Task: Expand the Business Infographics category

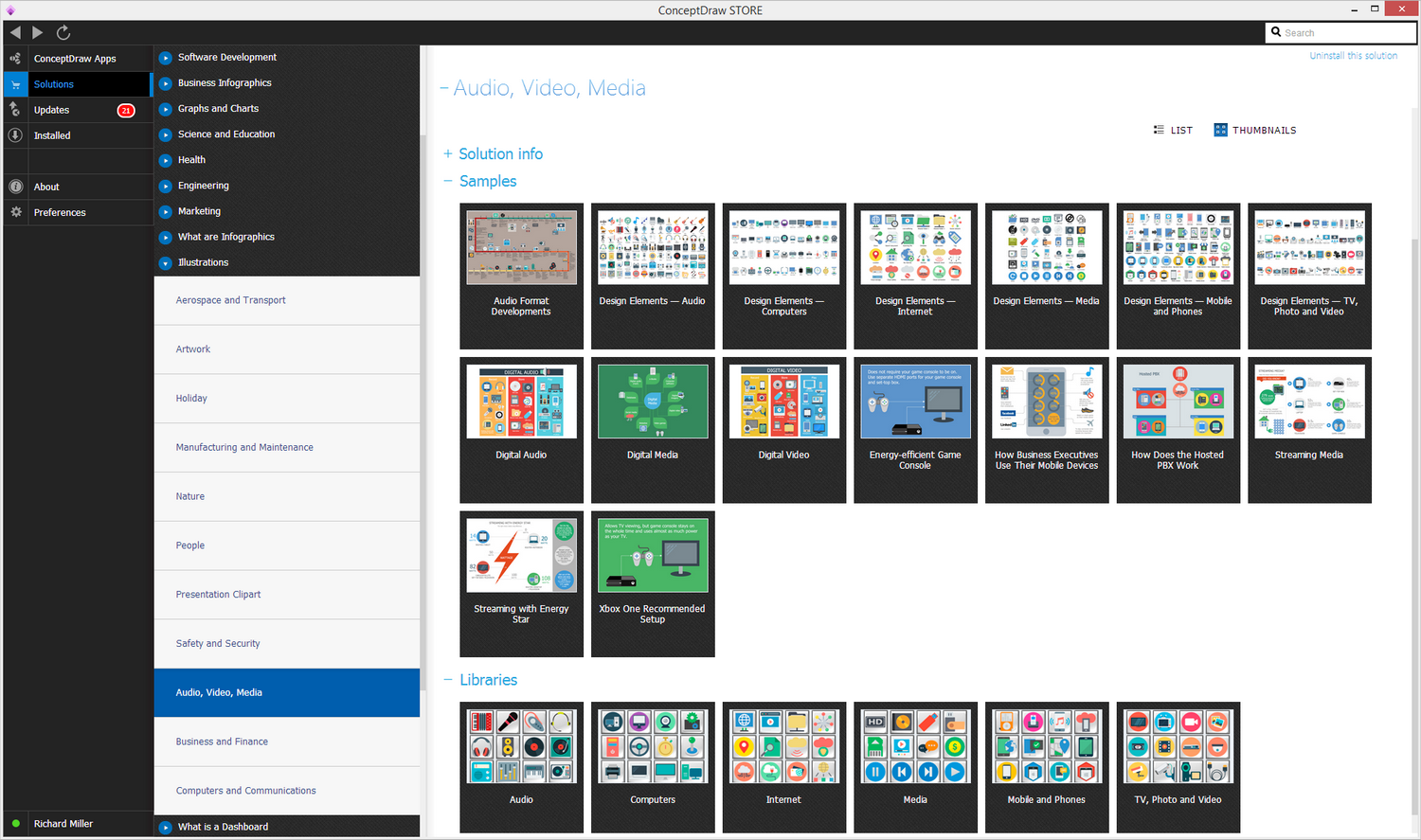Action: (x=165, y=83)
